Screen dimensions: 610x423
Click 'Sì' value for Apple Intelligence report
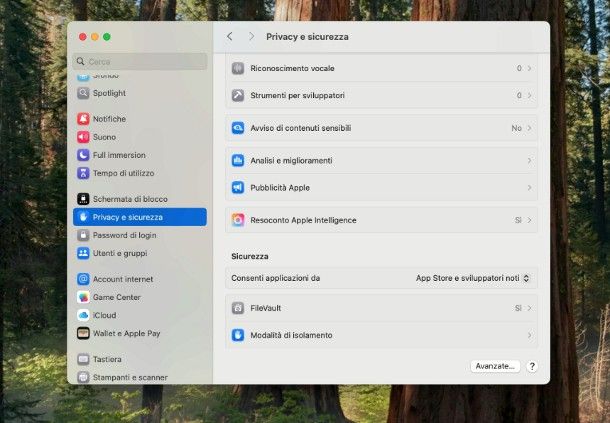518,220
